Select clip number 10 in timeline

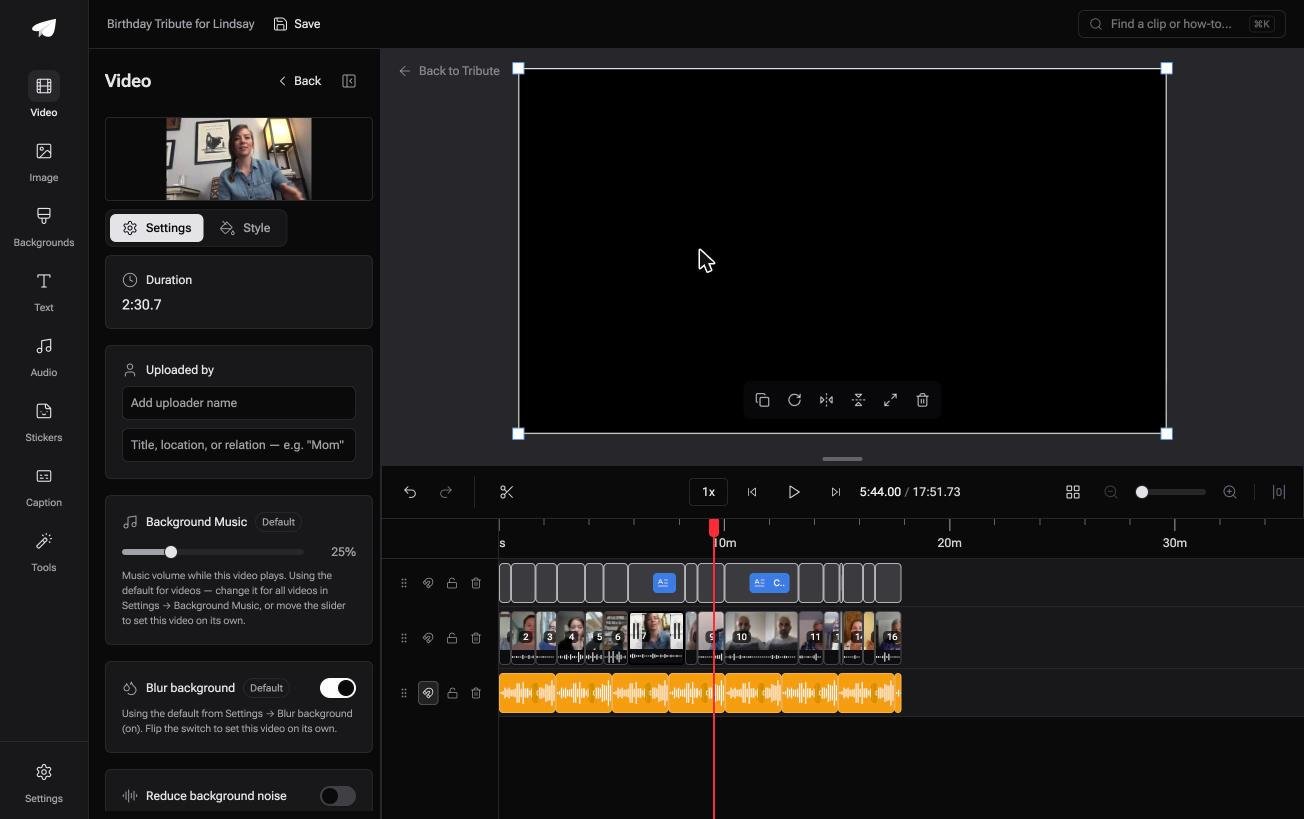click(761, 638)
